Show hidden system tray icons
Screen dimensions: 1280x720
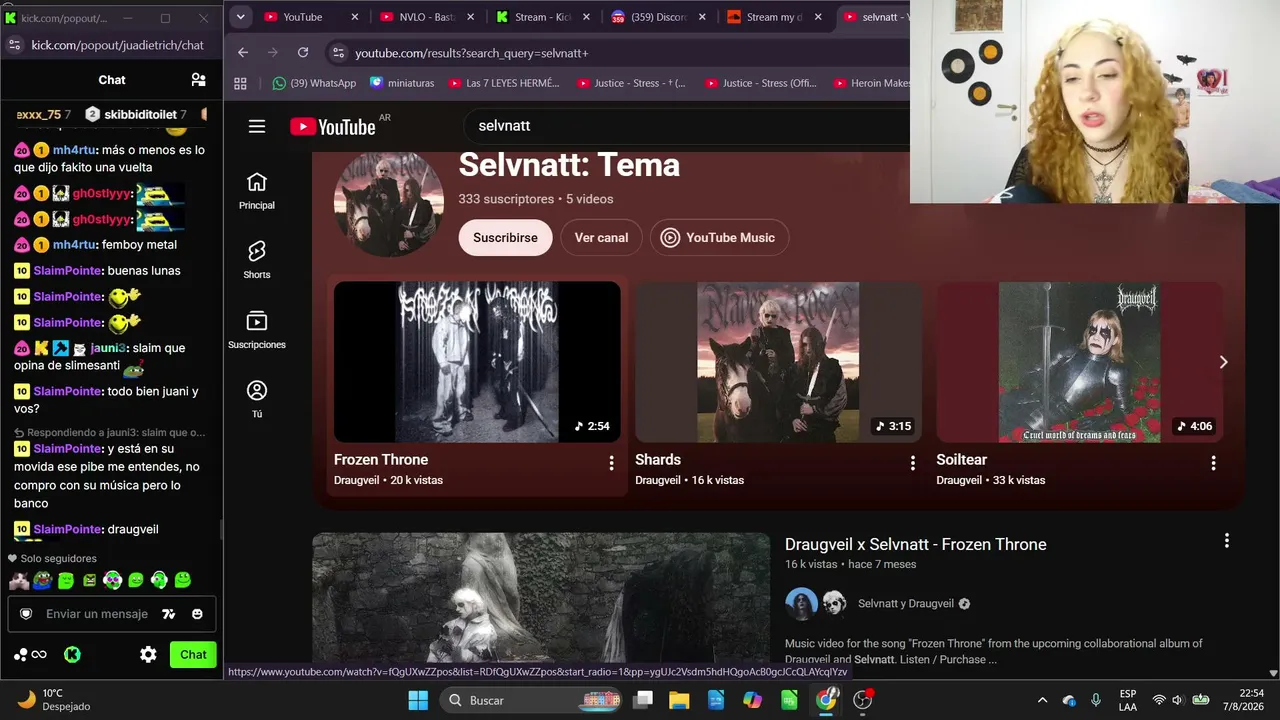tap(1042, 700)
